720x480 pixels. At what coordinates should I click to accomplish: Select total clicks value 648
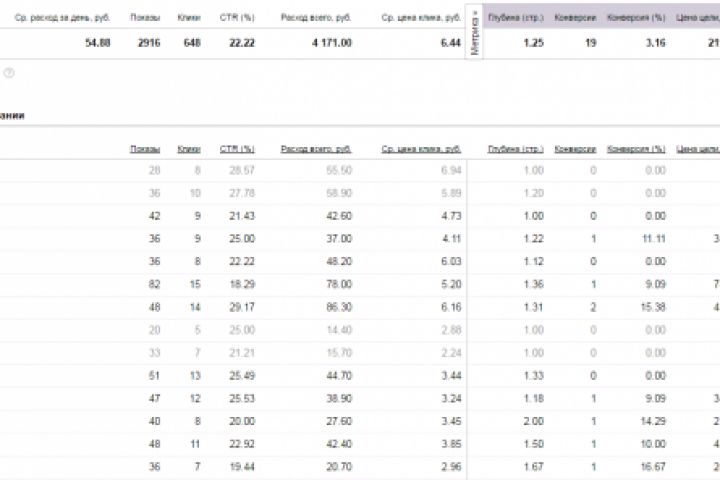[192, 43]
